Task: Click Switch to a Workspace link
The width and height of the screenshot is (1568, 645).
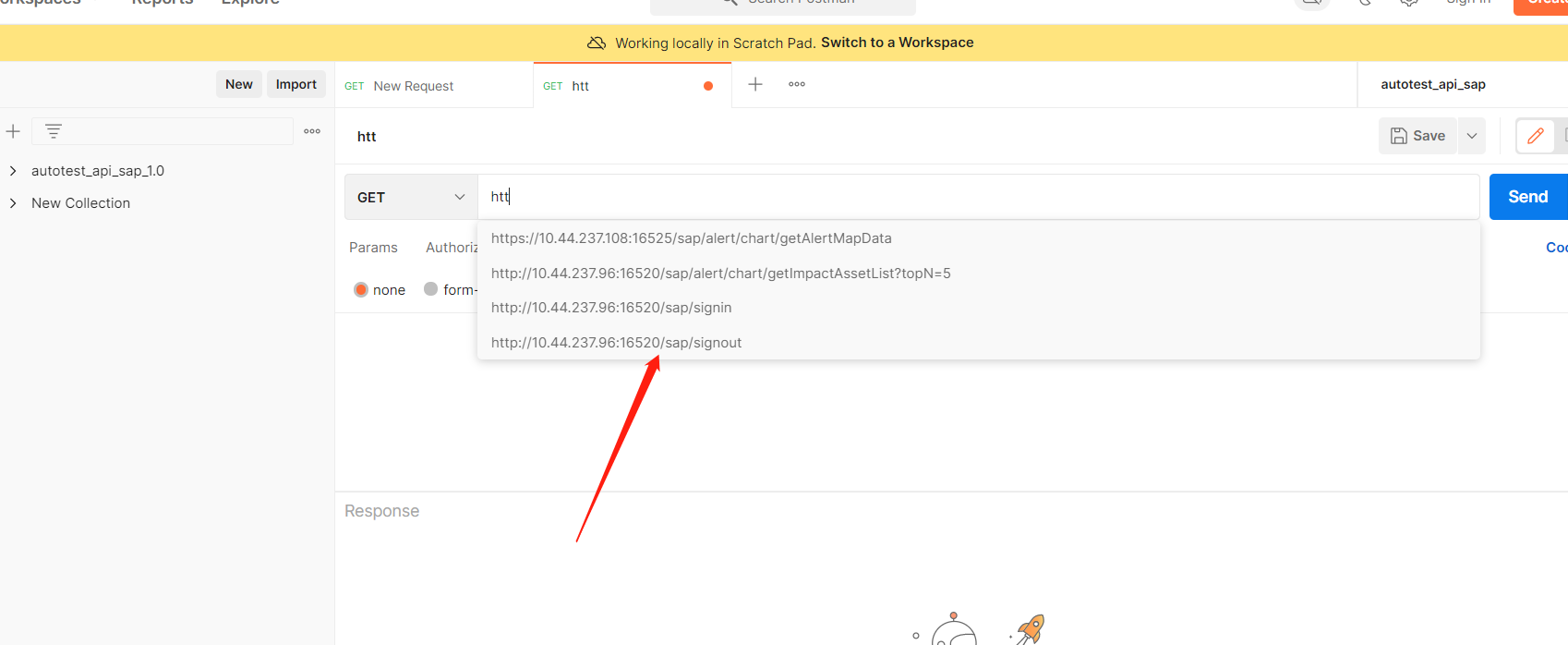Action: 898,43
